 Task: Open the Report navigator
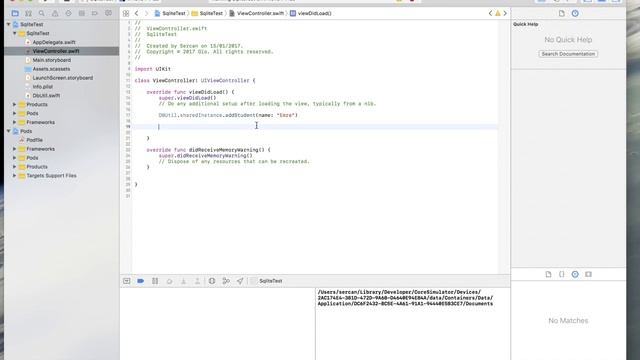pos(108,13)
